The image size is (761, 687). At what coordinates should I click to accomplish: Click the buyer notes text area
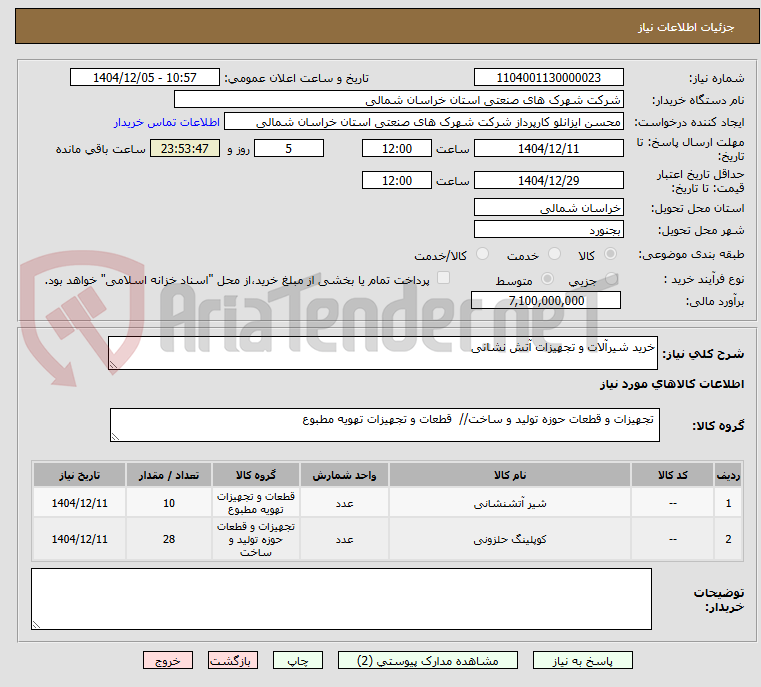tap(341, 599)
